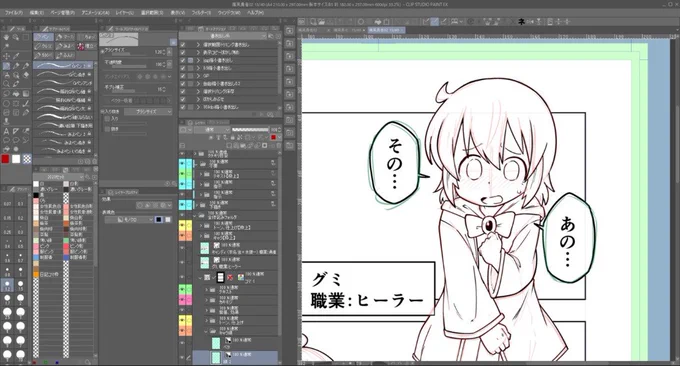This screenshot has width=680, height=366.
Task: Select the highlighted Pen tool icon
Action: pos(6,65)
